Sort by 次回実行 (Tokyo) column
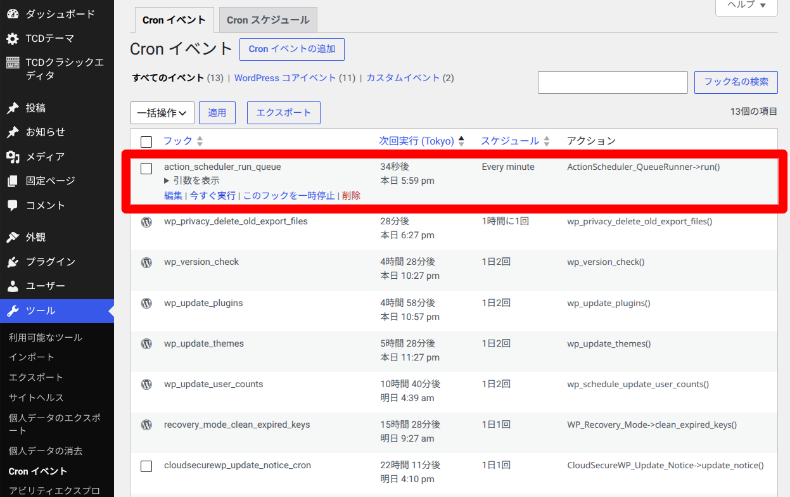790x497 pixels. click(421, 141)
